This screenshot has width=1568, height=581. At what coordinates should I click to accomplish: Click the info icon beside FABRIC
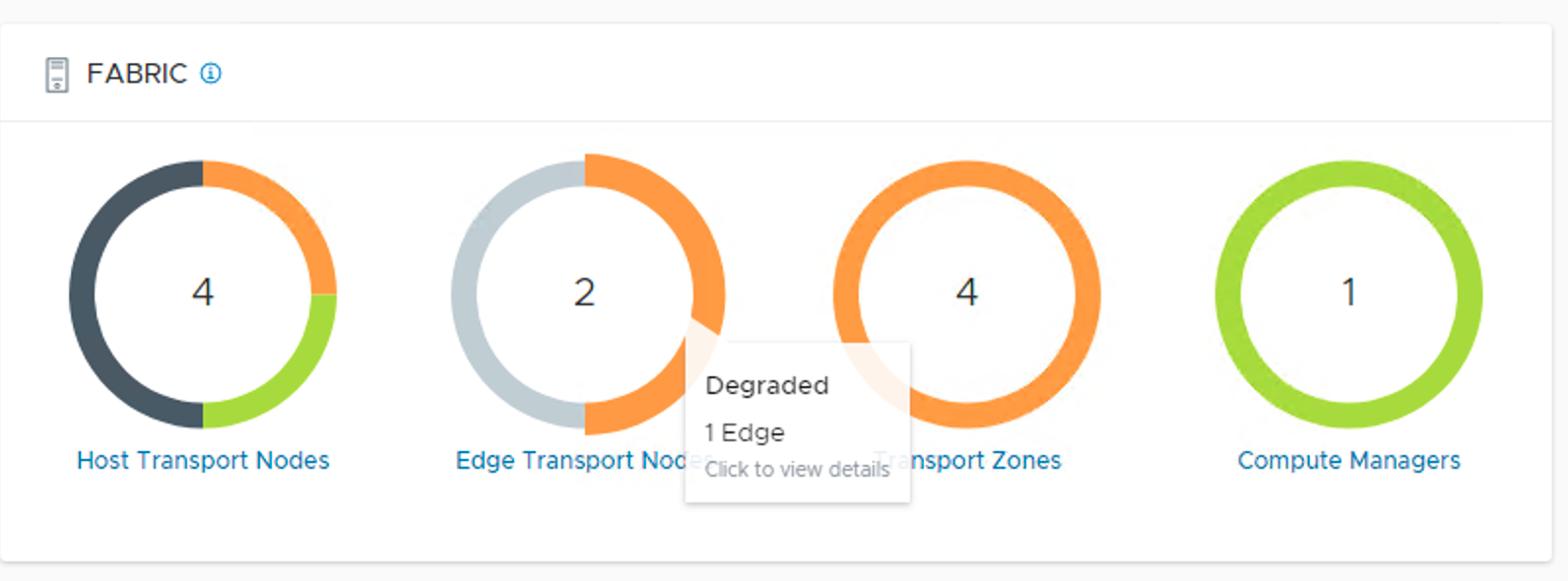pyautogui.click(x=211, y=74)
